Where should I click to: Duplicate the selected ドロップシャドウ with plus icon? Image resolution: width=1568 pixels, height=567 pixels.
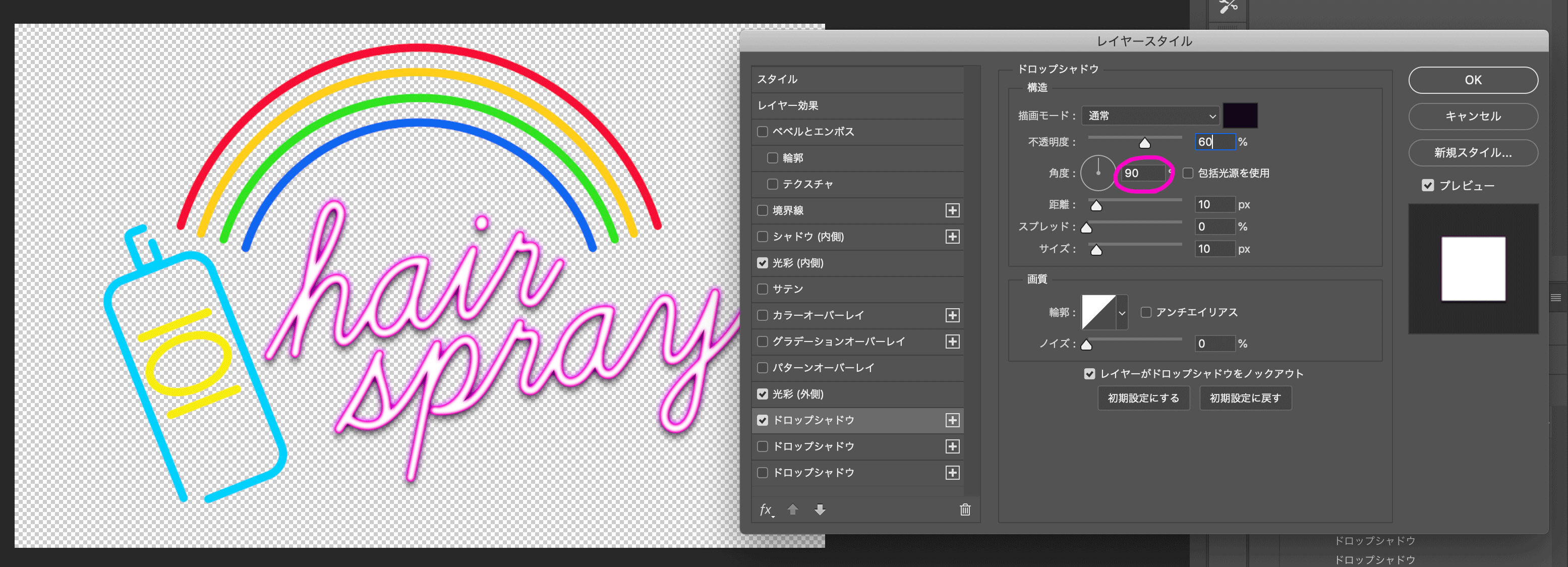pyautogui.click(x=953, y=420)
